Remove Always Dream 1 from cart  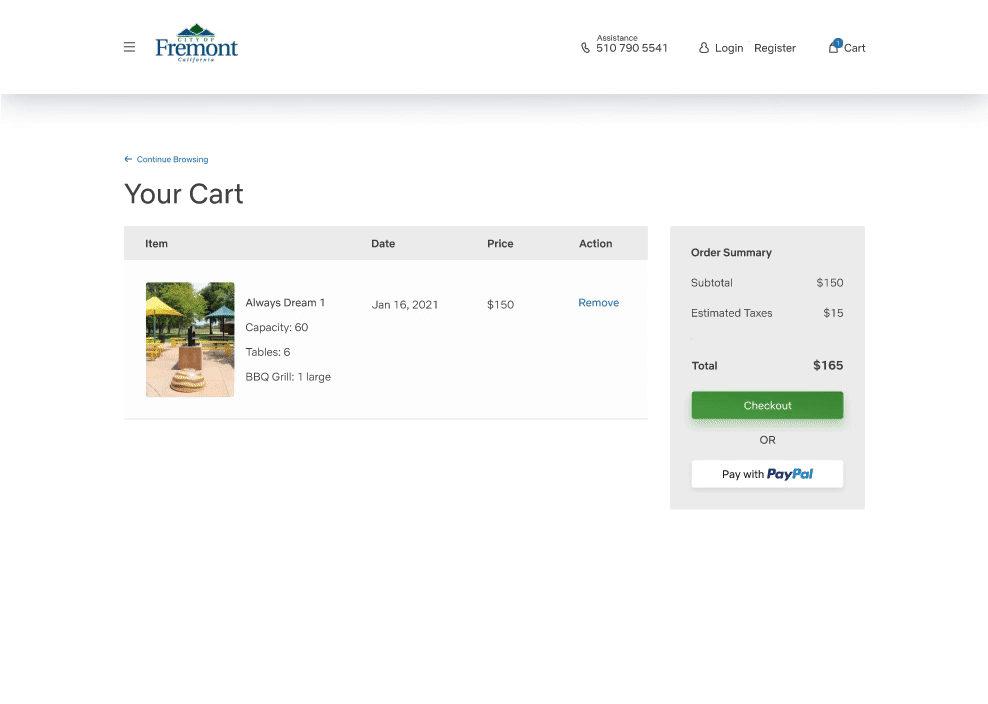click(599, 303)
